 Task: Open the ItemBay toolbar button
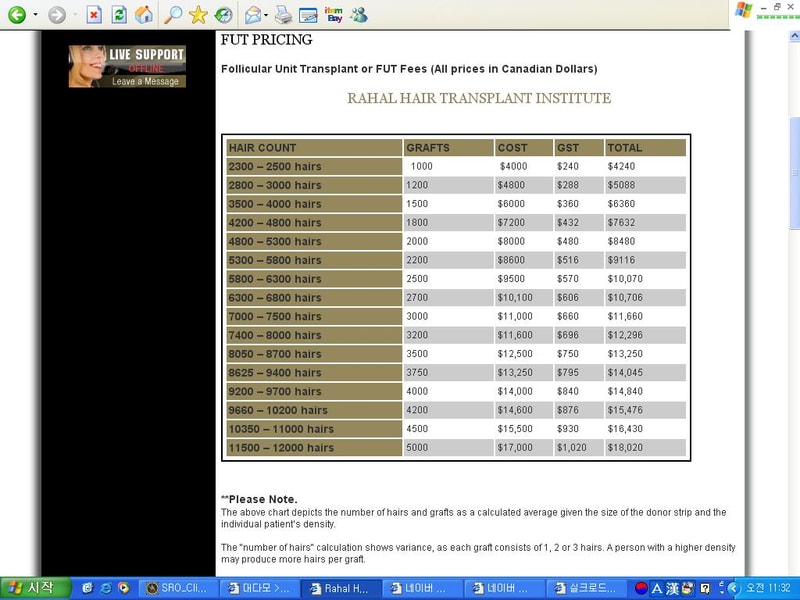click(x=334, y=15)
